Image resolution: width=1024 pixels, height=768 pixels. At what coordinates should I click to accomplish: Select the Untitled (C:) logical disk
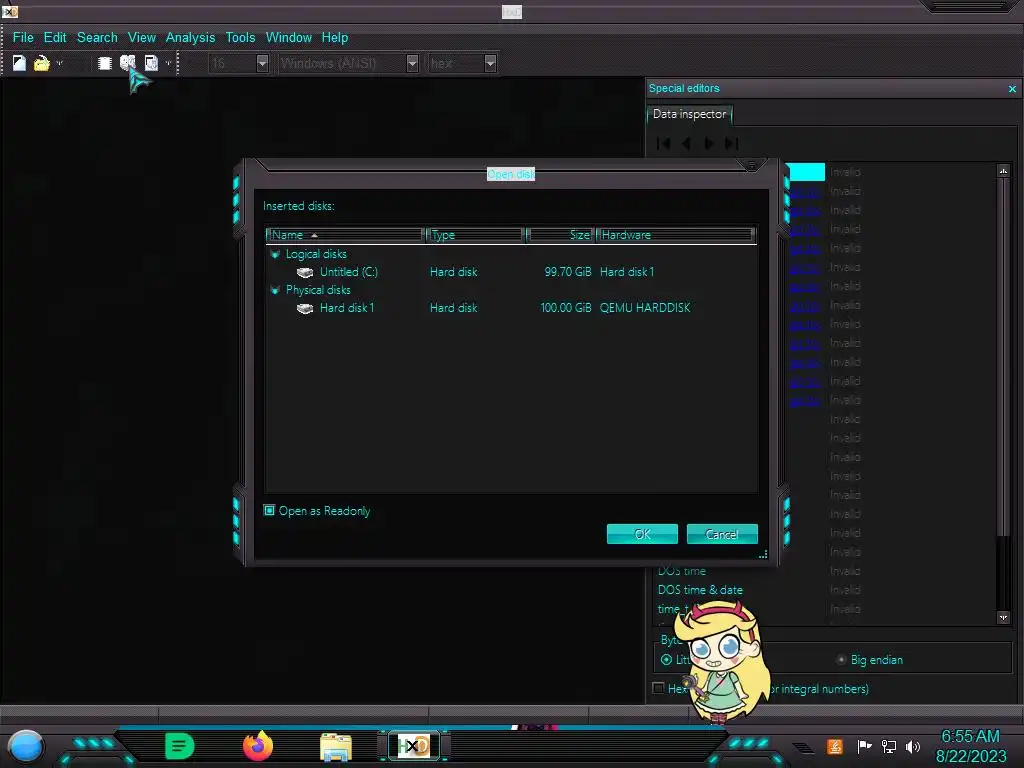click(x=349, y=272)
